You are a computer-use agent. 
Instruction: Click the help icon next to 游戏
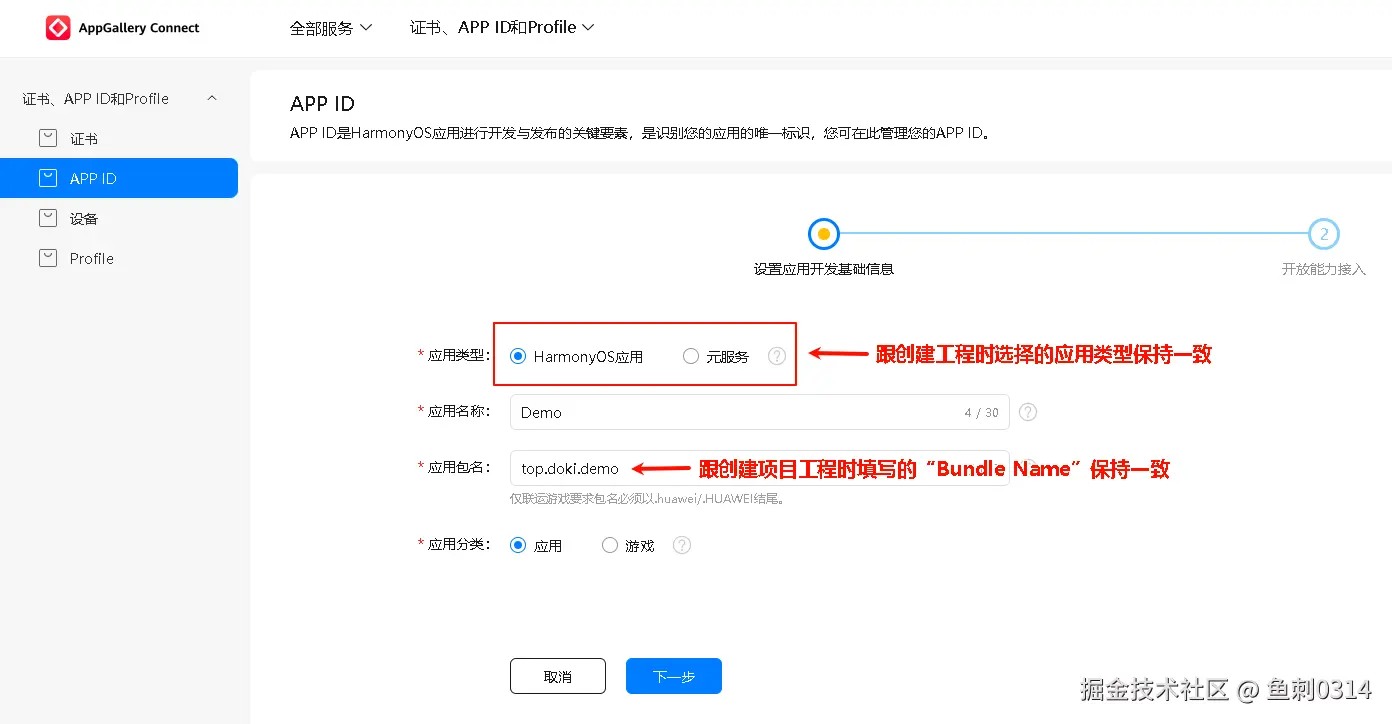coord(682,545)
